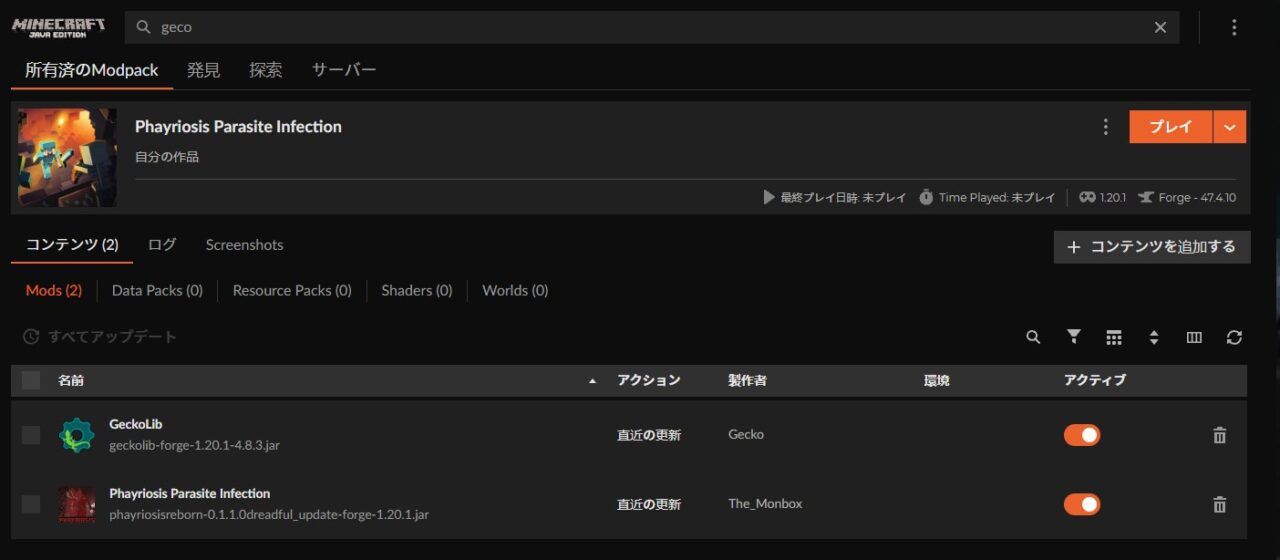Click the modpack title Phayriosis Parasite Infection
This screenshot has height=560, width=1280.
tap(238, 127)
